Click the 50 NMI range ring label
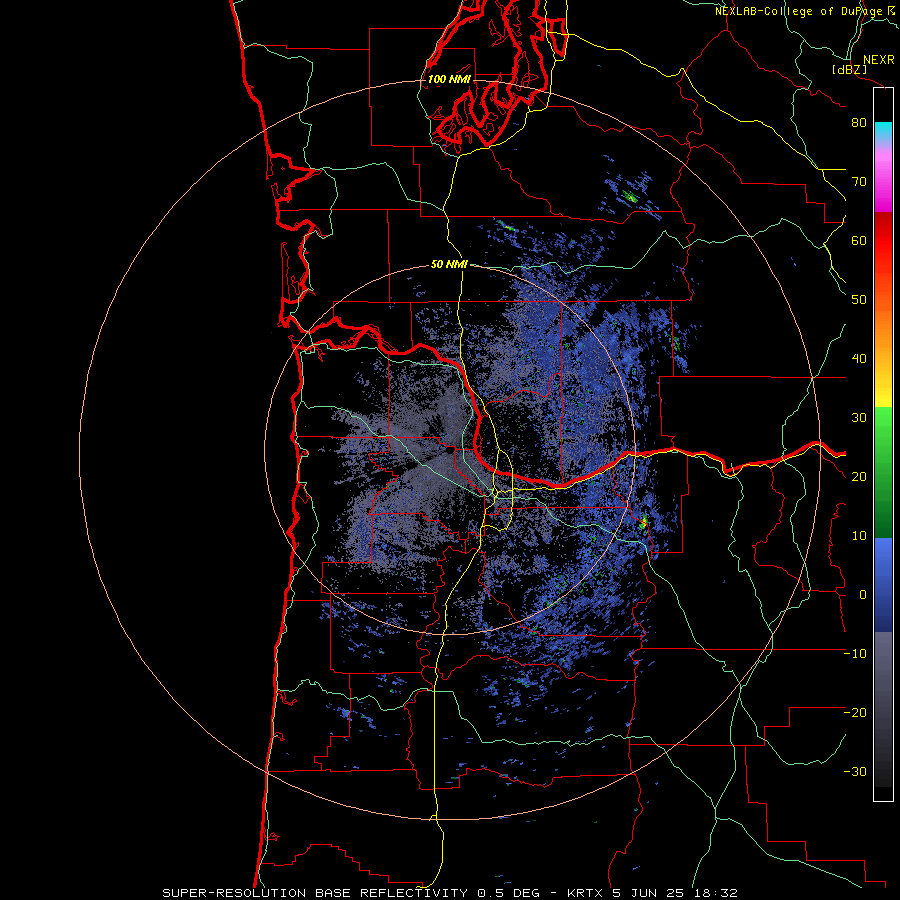Screen dimensions: 900x900 449,264
